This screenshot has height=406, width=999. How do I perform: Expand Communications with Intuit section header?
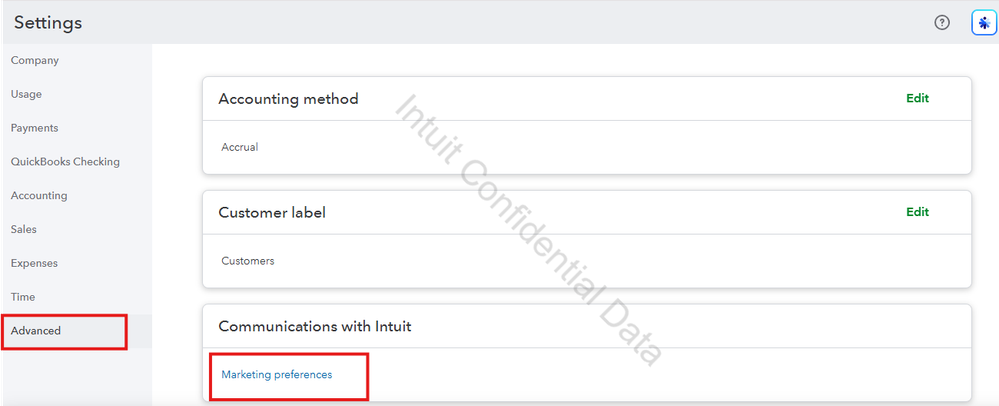pyautogui.click(x=315, y=327)
